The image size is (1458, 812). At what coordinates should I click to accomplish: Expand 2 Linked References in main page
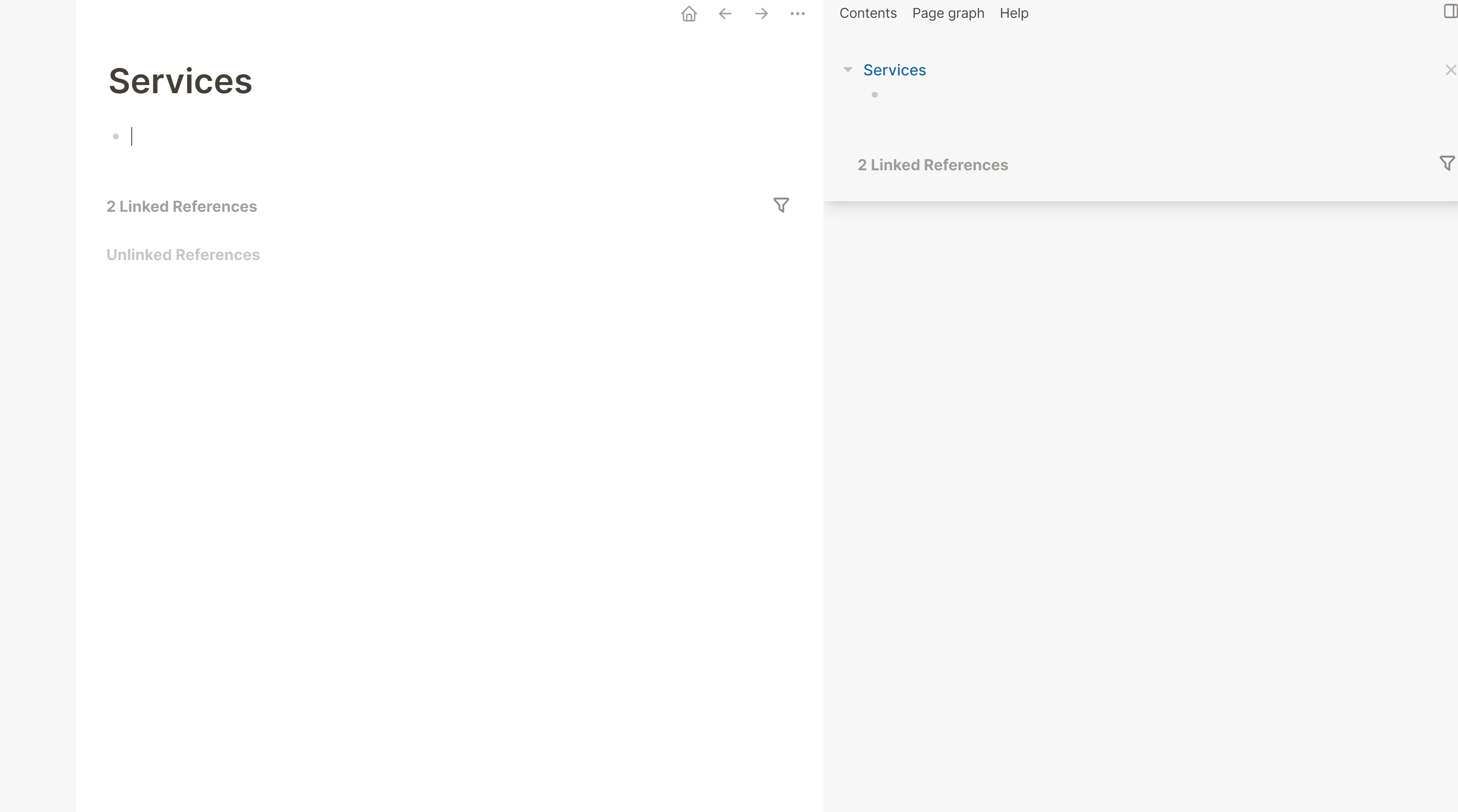[x=182, y=207]
